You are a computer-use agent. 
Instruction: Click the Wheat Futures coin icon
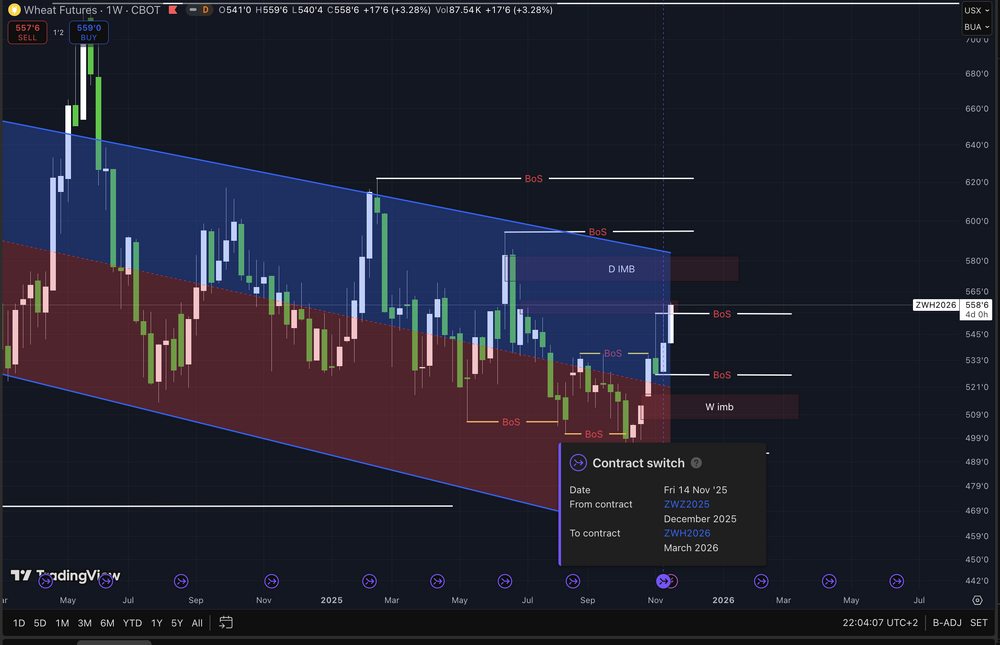(x=13, y=10)
